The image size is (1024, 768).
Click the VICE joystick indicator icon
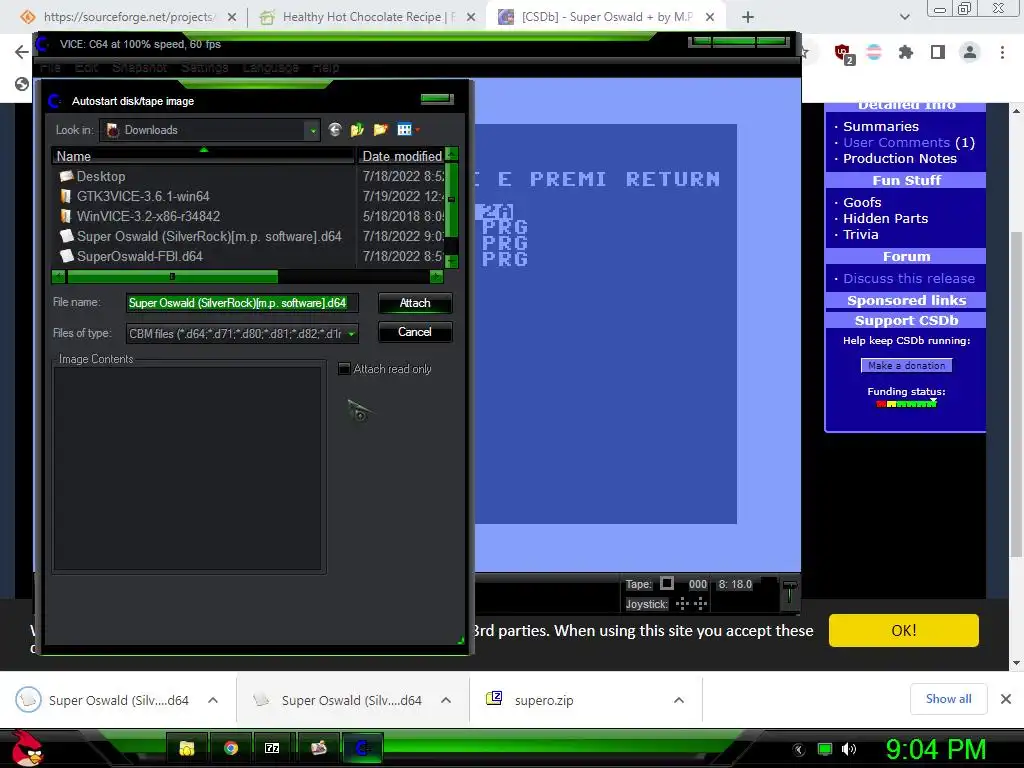[x=691, y=603]
